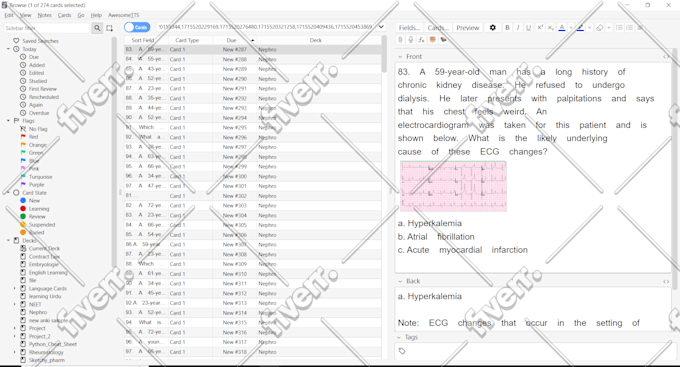This screenshot has height=367, width=680.
Task: Click into the Tags input field
Action: [536, 351]
